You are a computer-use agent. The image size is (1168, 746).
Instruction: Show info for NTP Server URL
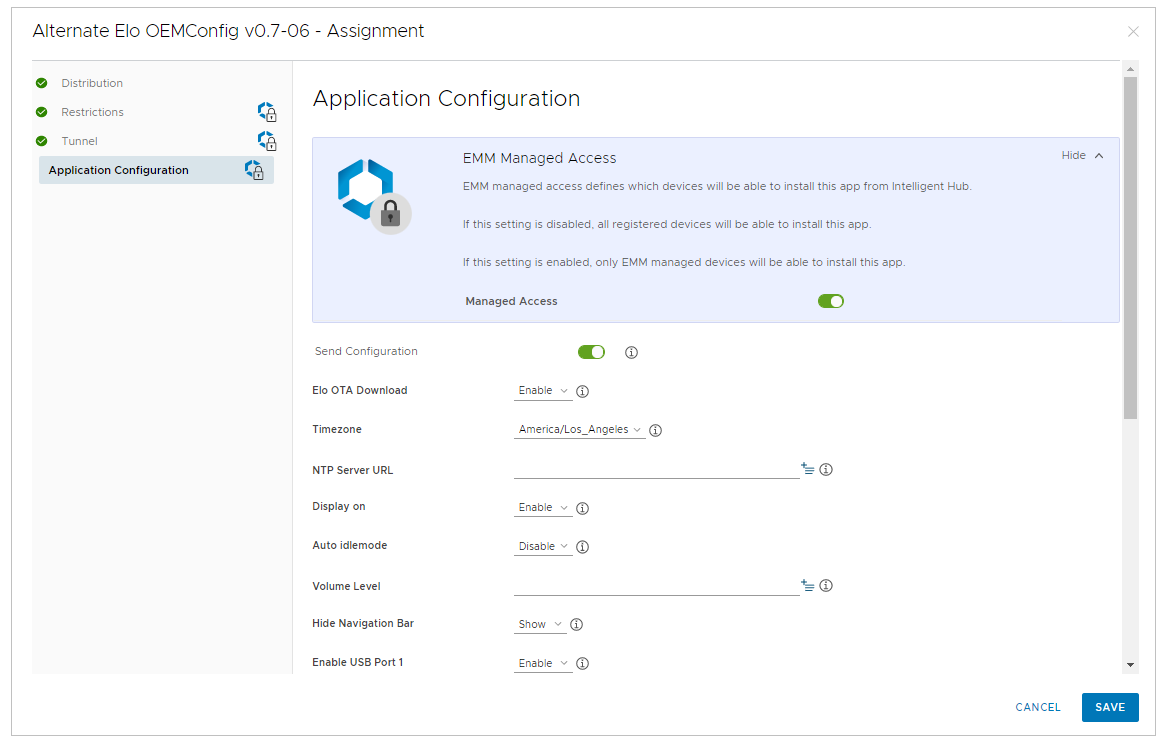tap(825, 470)
